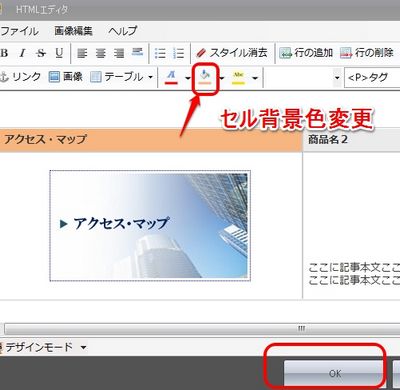Screen dimensions: 400x390
Task: Apply font color (red A icon)
Action: [x=171, y=77]
